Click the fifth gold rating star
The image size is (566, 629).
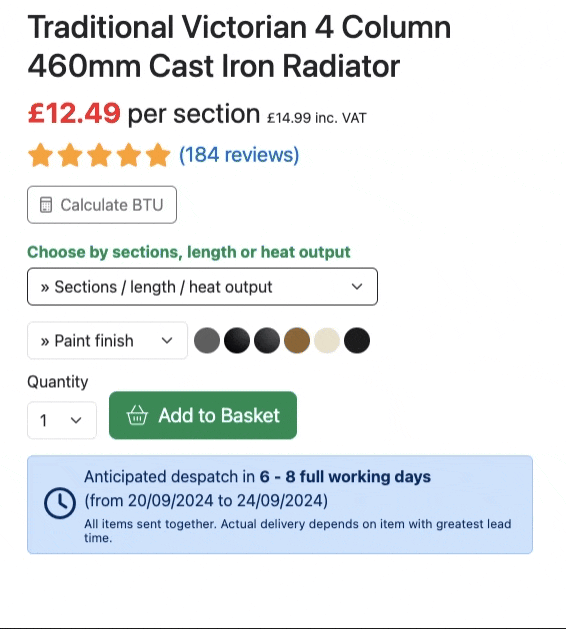[x=158, y=155]
